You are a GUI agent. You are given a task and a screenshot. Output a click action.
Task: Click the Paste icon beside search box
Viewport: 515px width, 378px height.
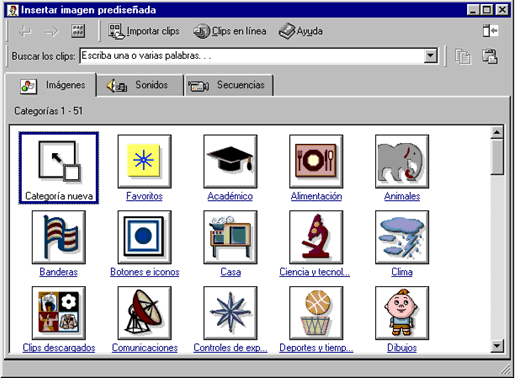490,56
